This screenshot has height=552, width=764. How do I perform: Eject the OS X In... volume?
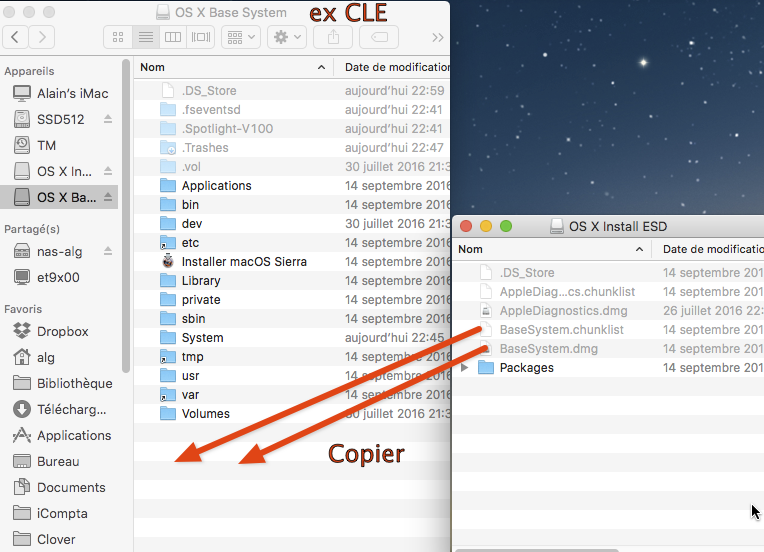tap(108, 171)
